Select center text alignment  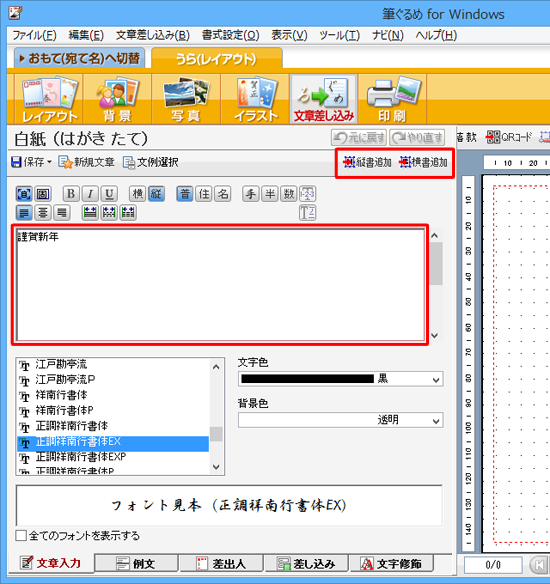tap(43, 213)
